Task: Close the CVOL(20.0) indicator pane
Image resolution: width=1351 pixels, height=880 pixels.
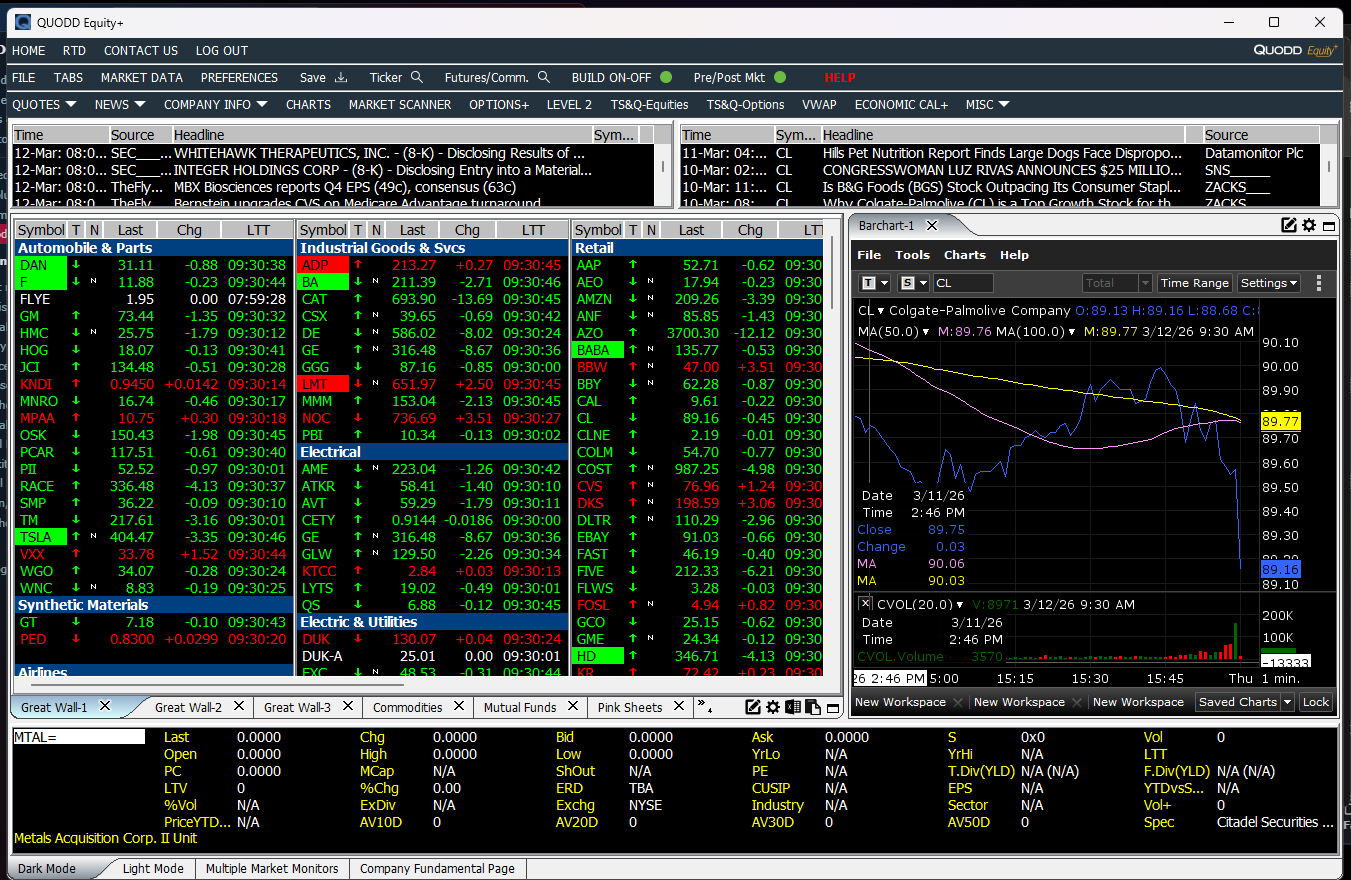Action: [866, 604]
